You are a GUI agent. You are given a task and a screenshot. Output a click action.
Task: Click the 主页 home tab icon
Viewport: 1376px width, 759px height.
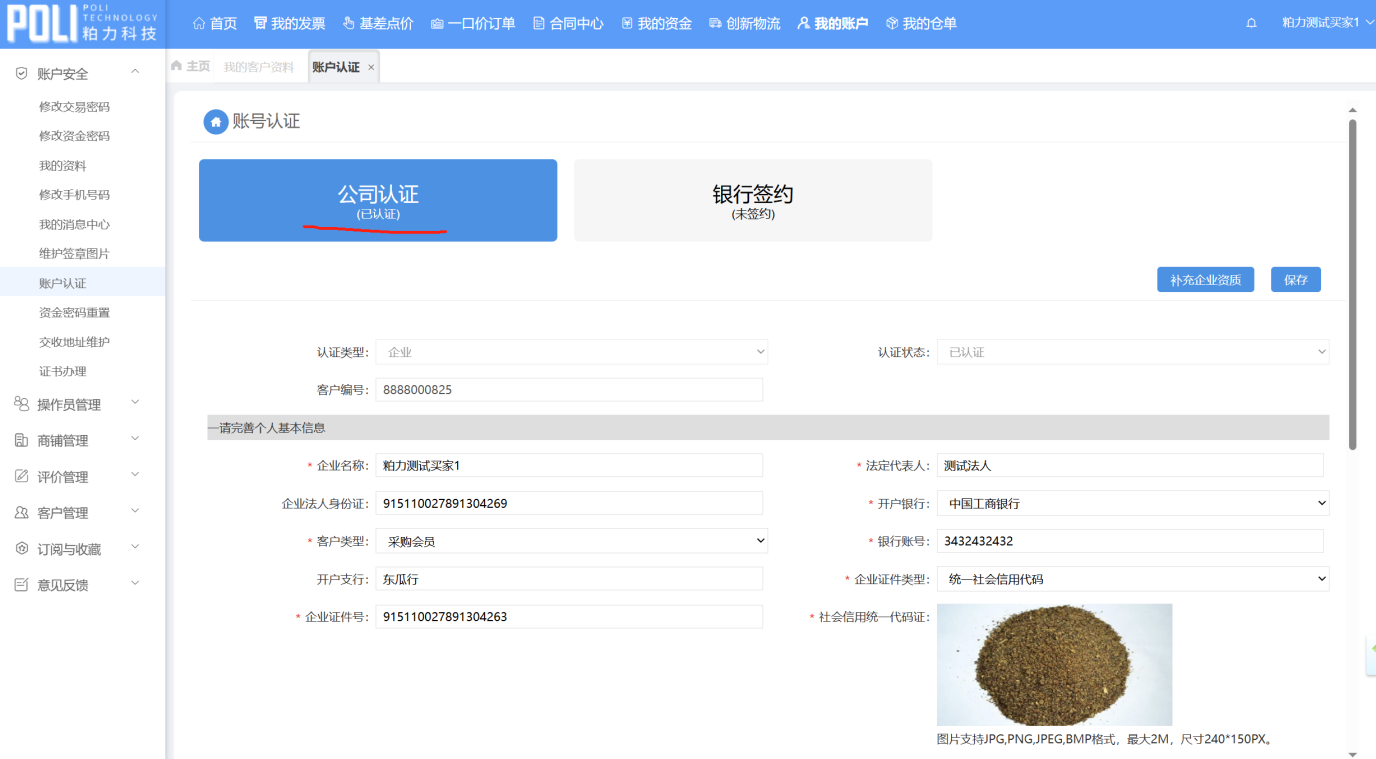click(x=177, y=66)
